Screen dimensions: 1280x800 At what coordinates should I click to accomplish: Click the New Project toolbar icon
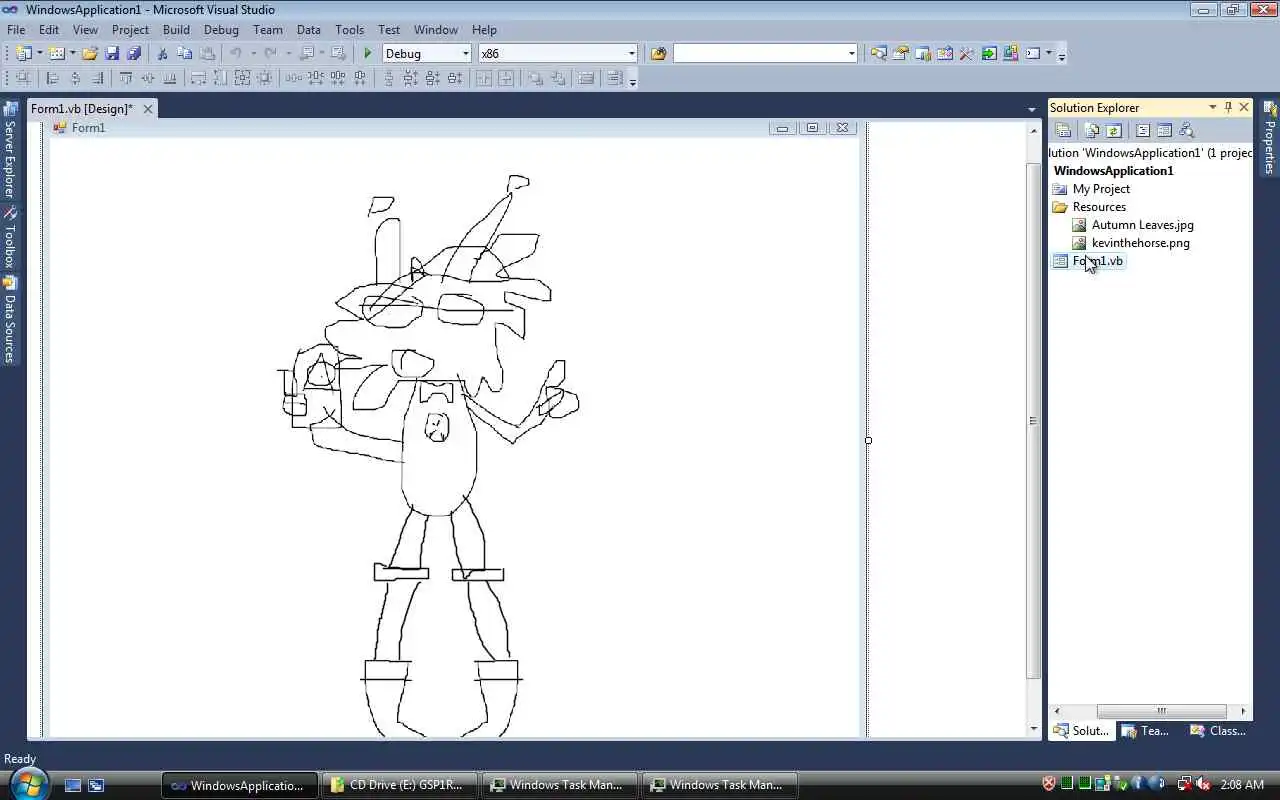pos(24,53)
